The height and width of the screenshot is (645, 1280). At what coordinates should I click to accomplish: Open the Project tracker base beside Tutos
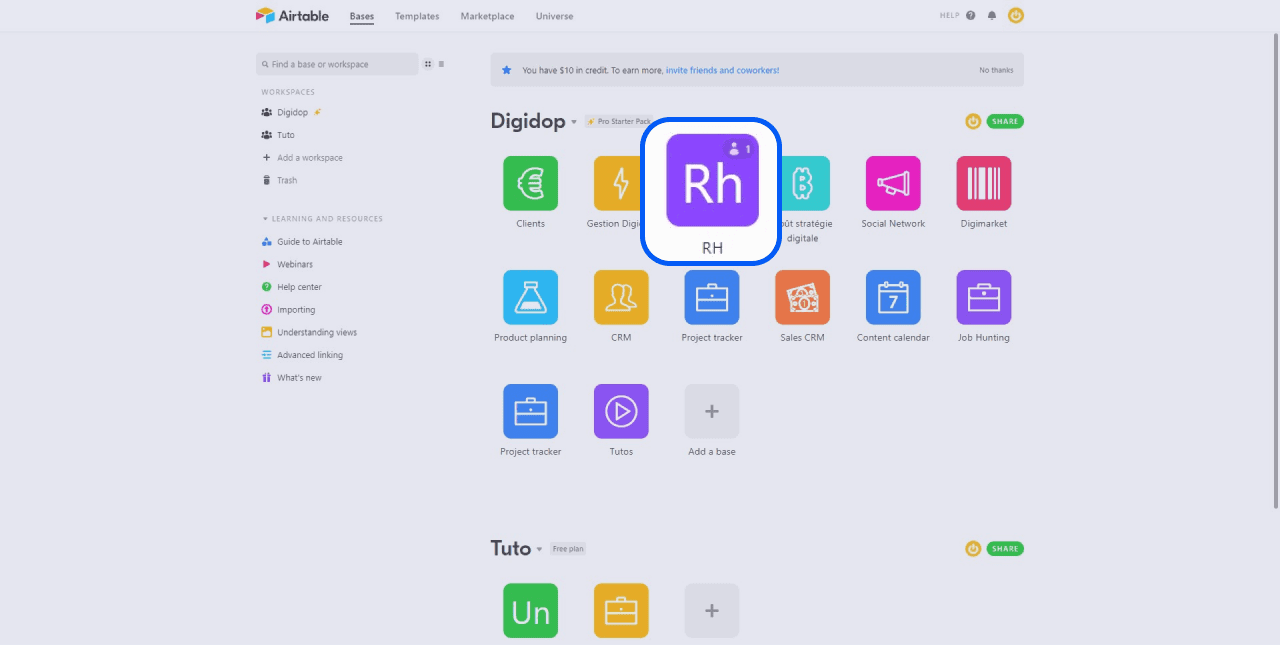pos(530,411)
